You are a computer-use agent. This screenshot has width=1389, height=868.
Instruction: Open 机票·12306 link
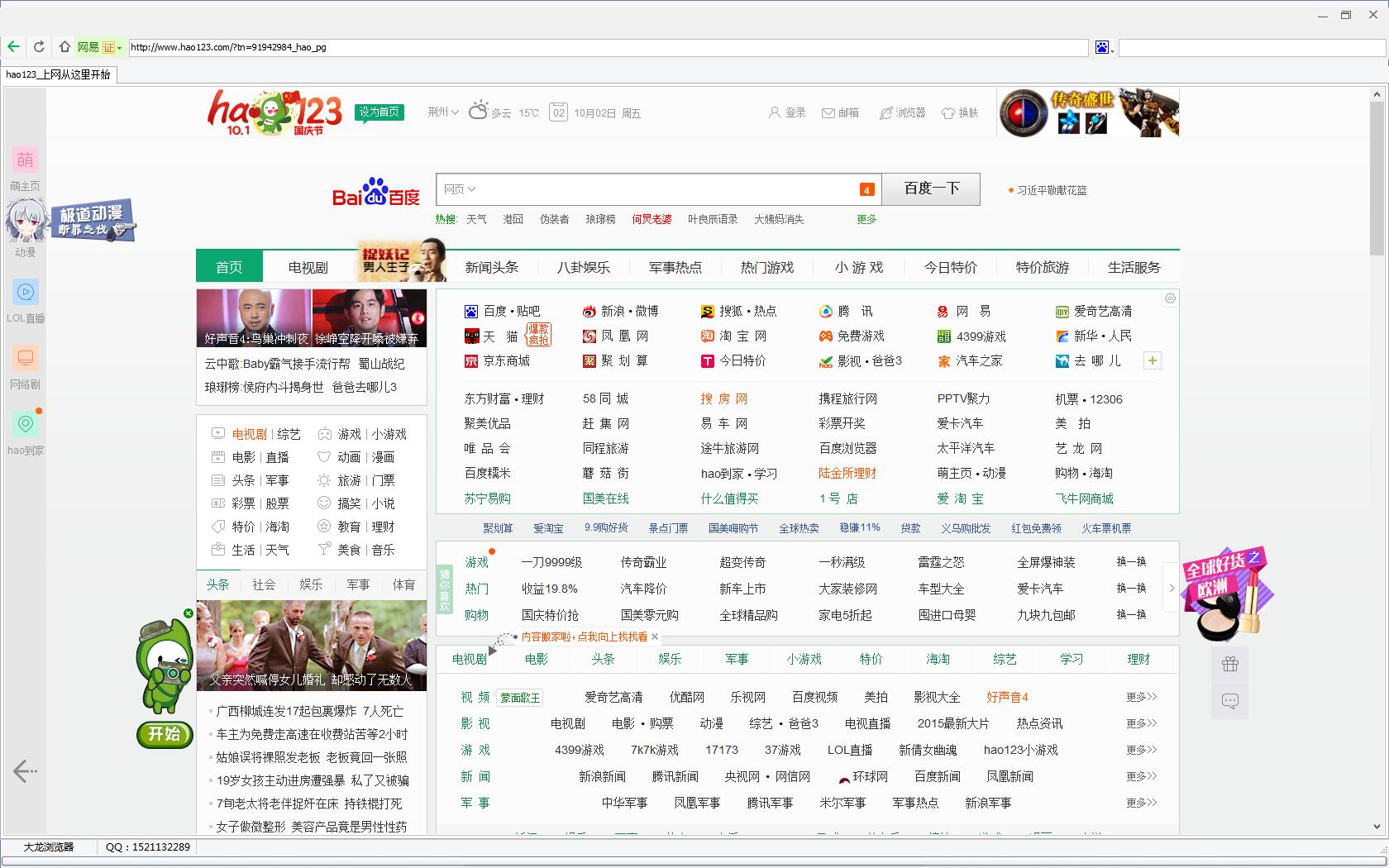(1089, 398)
